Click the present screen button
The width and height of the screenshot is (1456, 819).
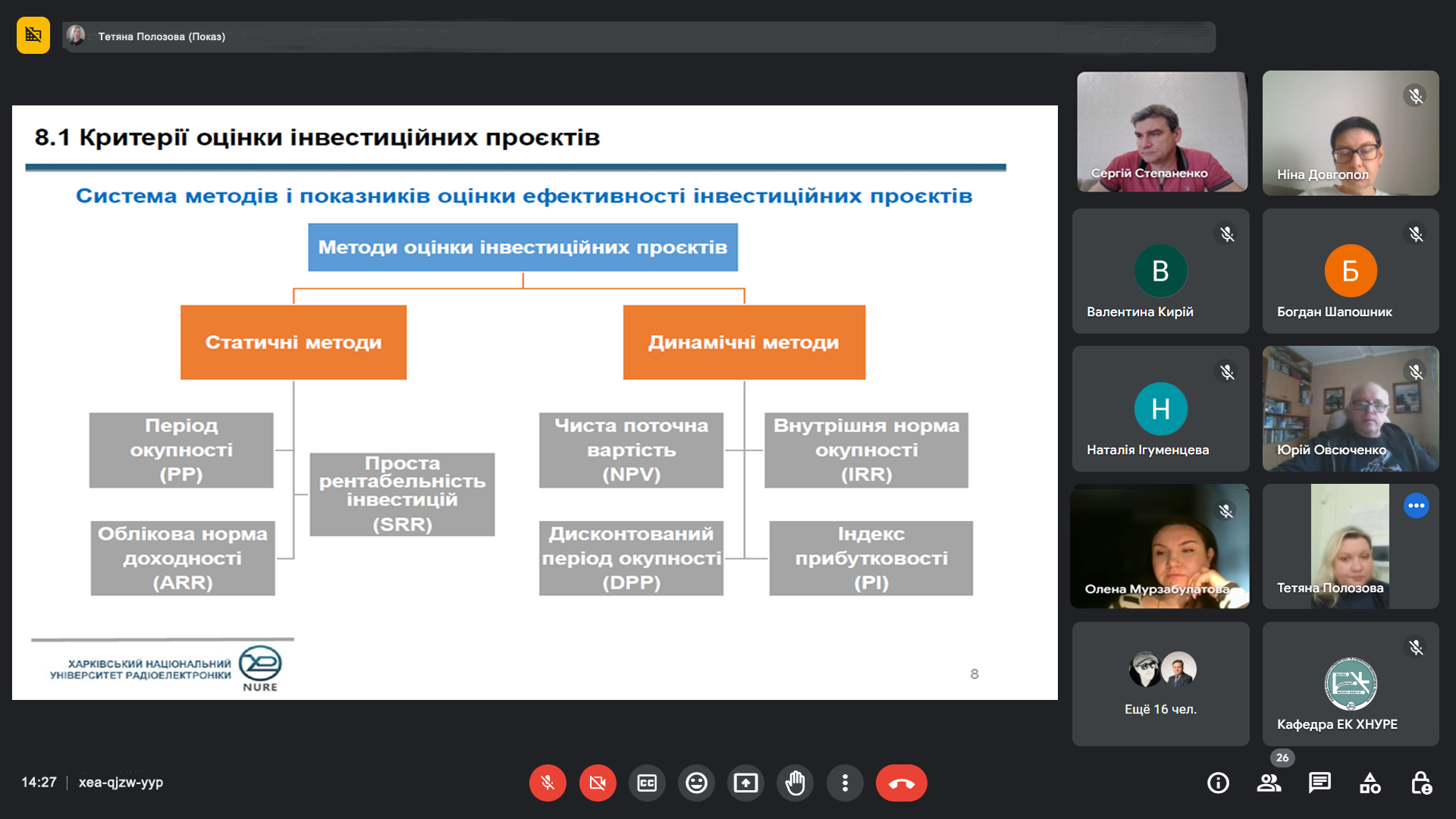point(745,783)
